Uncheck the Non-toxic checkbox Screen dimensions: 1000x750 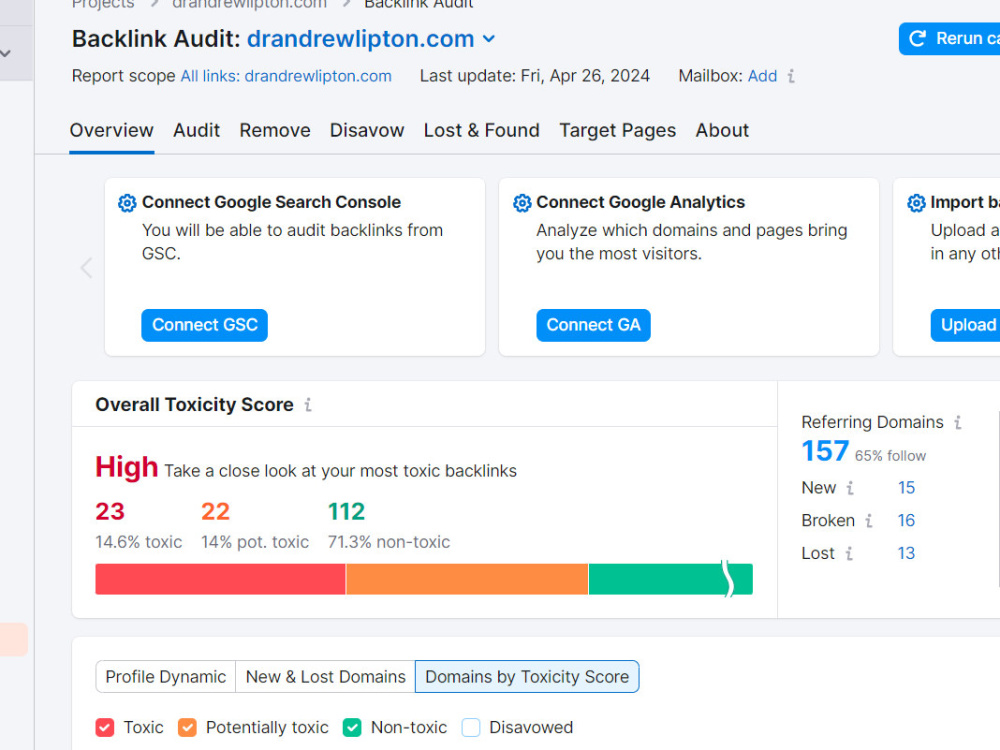[x=352, y=727]
